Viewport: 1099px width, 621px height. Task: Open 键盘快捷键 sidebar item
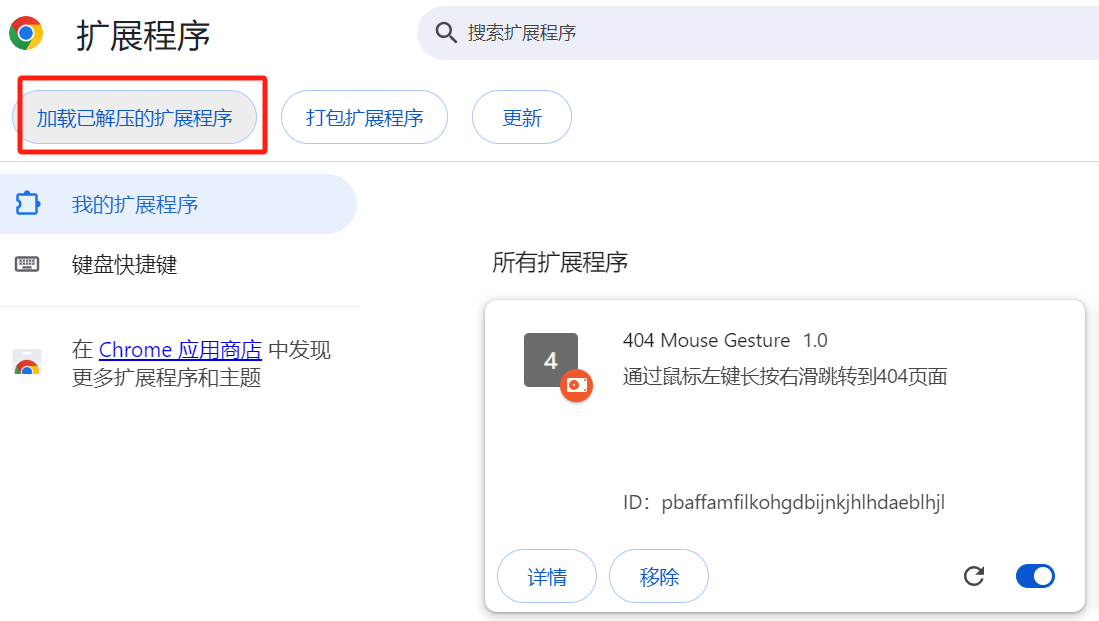178,264
